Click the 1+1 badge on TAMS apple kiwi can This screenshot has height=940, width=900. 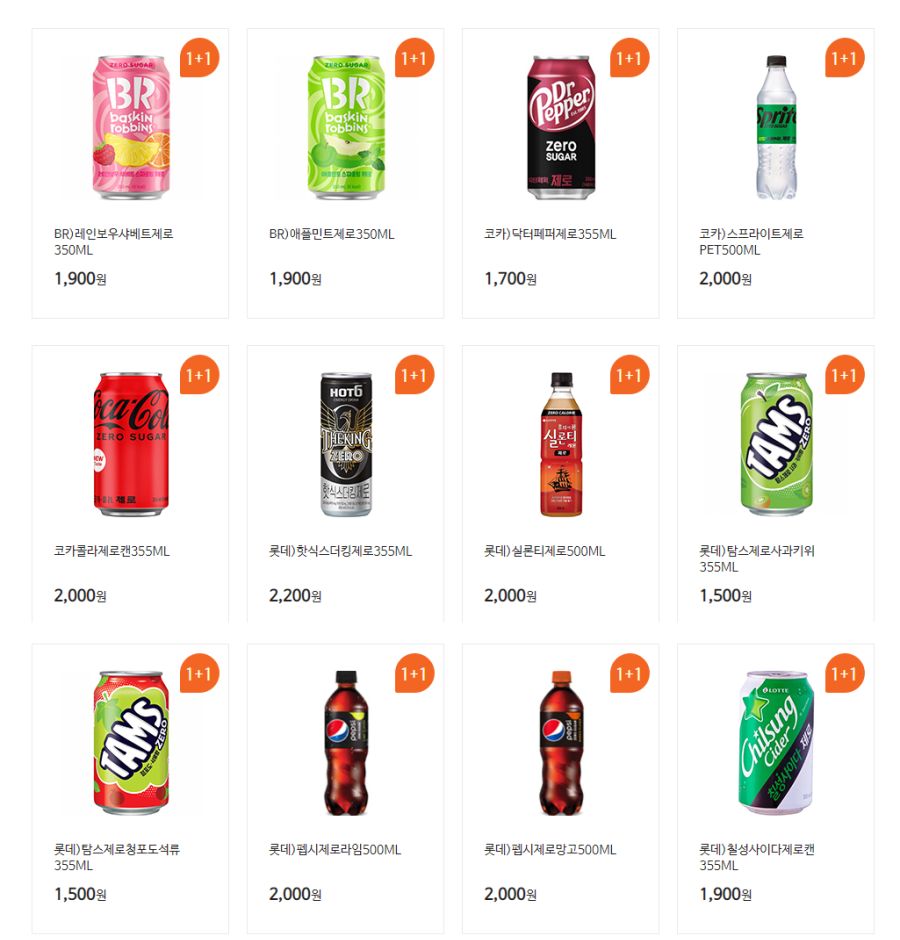[x=845, y=375]
